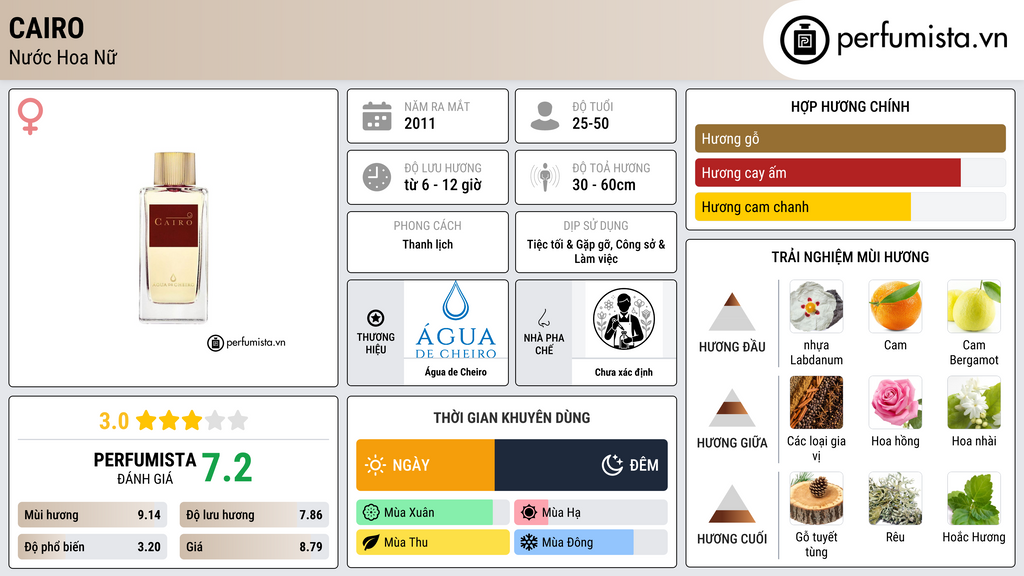Screen dimensions: 1024x576
Task: Click the Hương cuối pyramid icon
Action: [732, 504]
